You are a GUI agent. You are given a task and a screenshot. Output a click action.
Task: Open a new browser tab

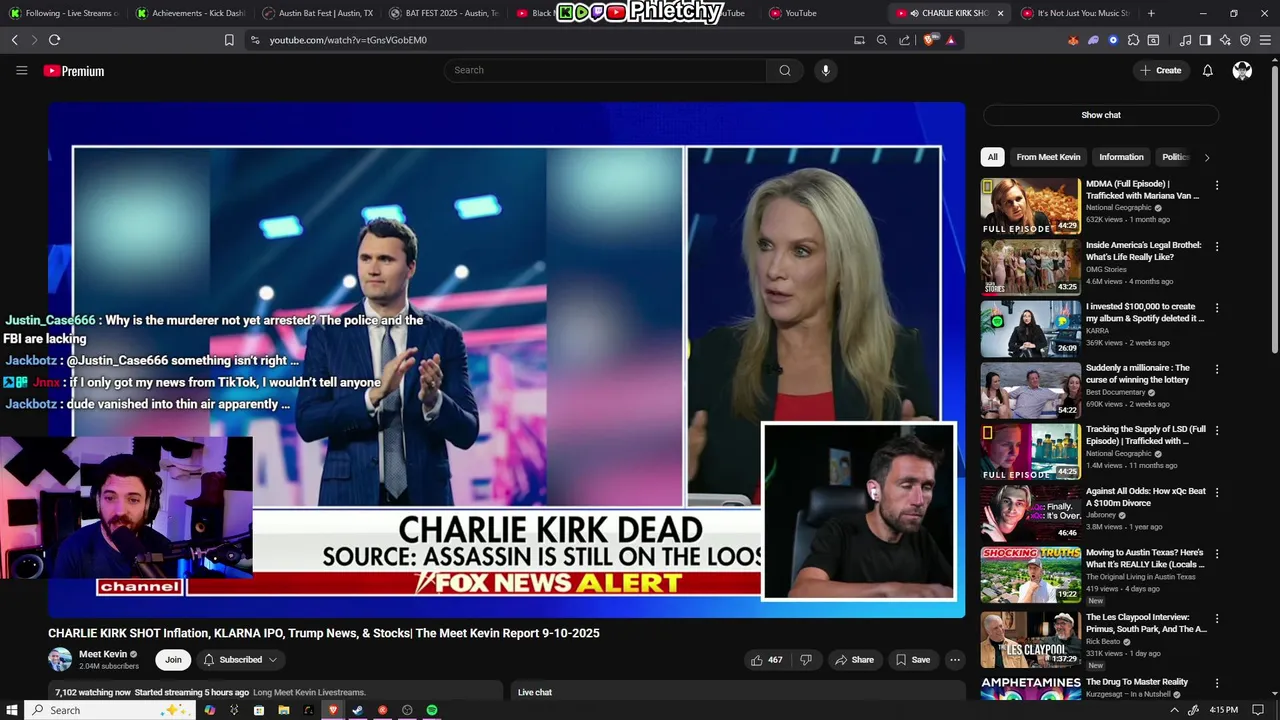coord(1151,13)
